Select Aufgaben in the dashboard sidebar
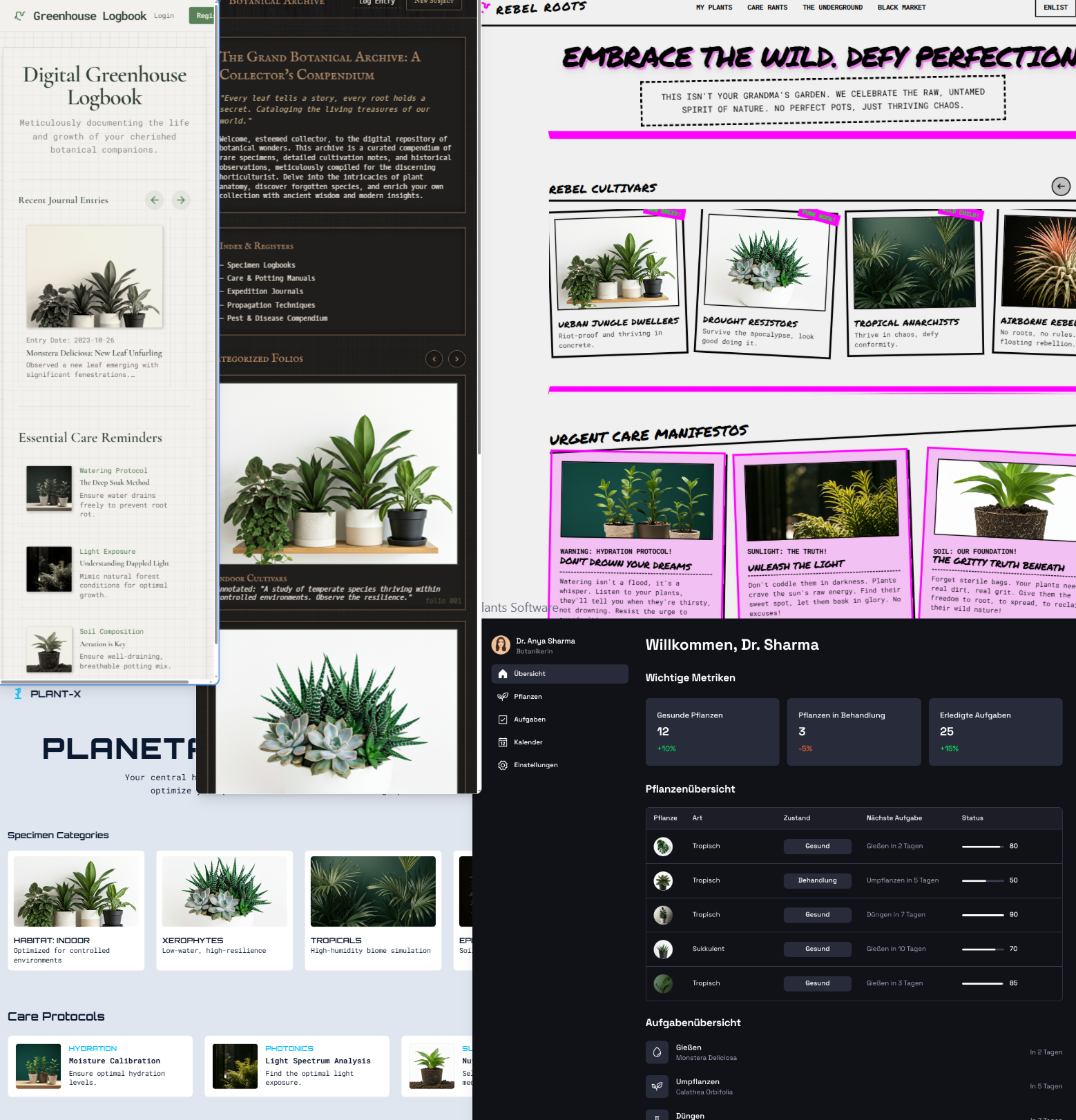Image resolution: width=1076 pixels, height=1120 pixels. tap(559, 720)
